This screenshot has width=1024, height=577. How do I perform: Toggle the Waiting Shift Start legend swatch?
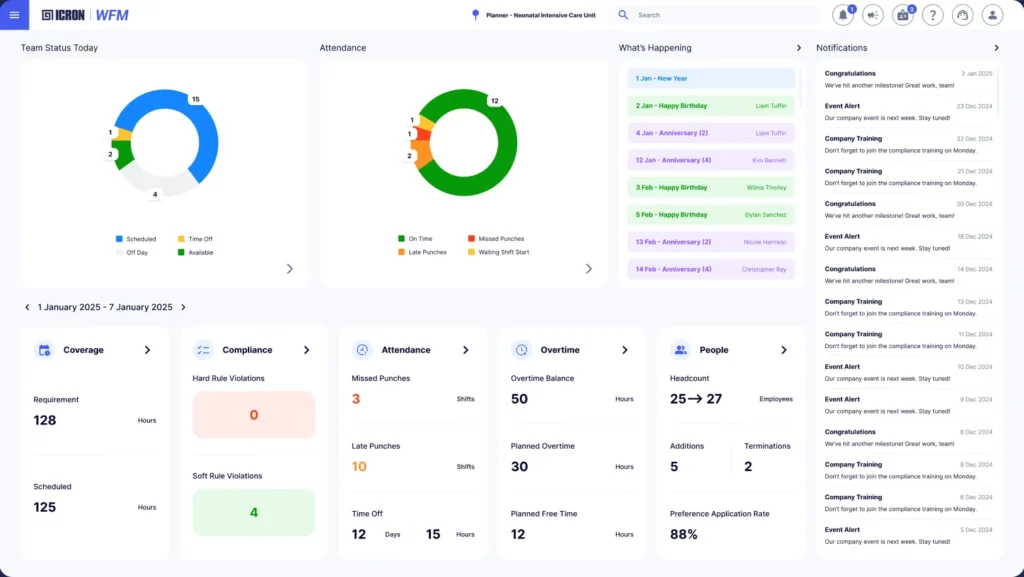click(x=471, y=252)
